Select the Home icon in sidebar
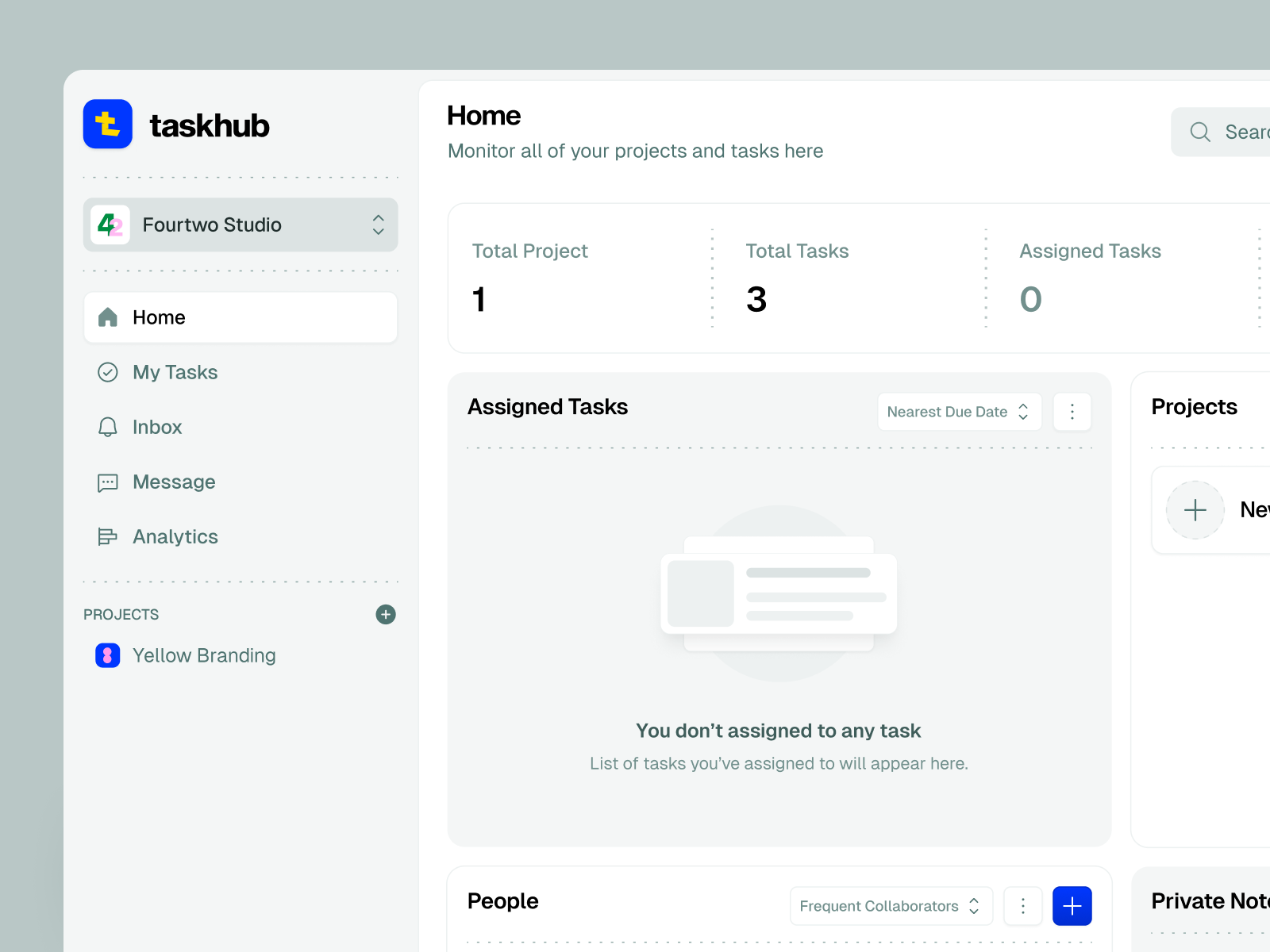This screenshot has width=1270, height=952. 108,317
